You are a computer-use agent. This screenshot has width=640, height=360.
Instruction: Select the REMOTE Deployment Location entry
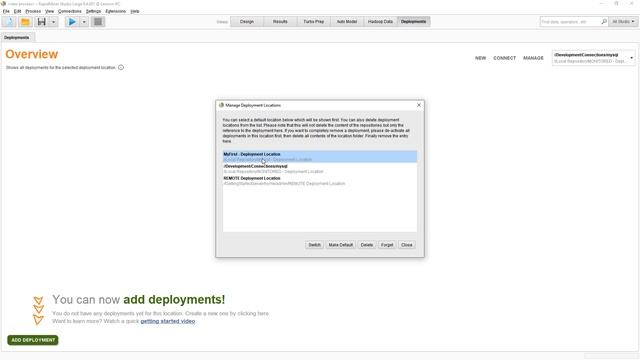[320, 181]
